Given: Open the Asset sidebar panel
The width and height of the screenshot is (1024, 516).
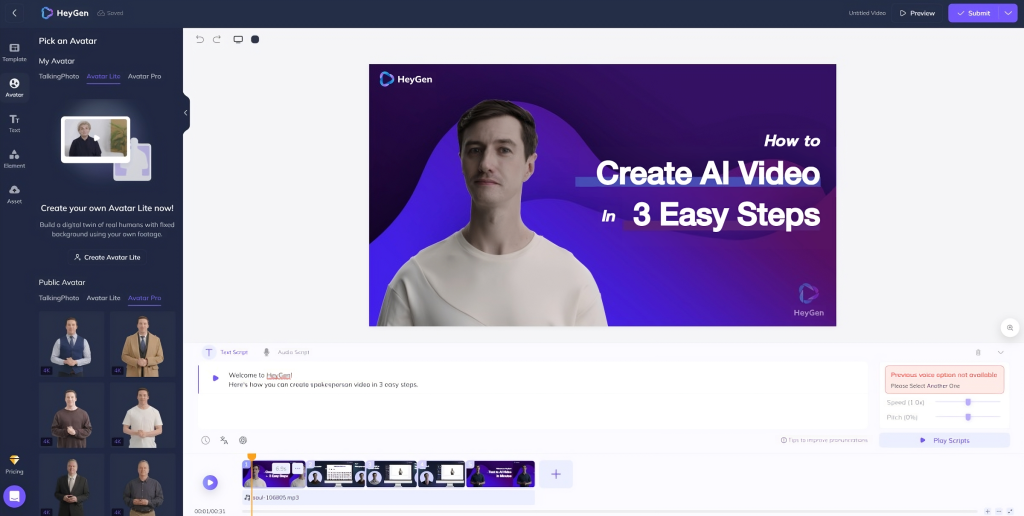Looking at the screenshot, I should pos(14,194).
